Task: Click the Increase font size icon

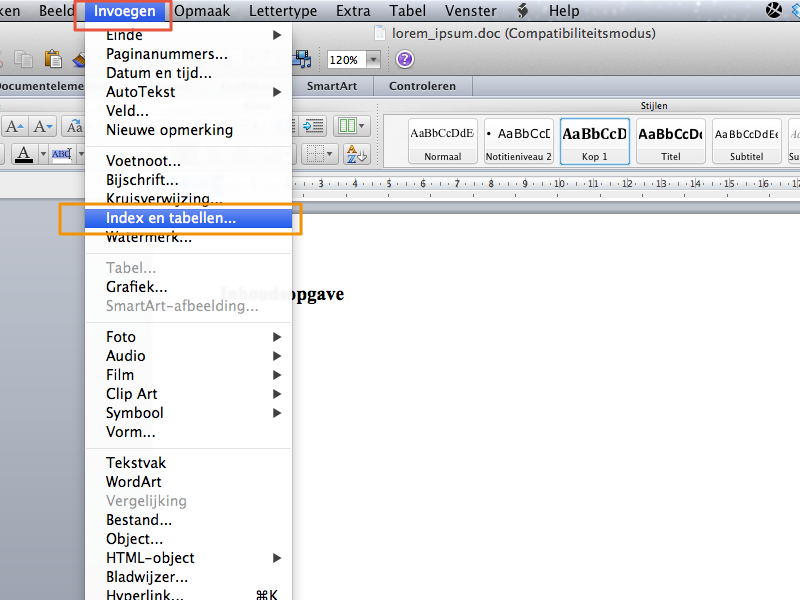Action: pos(15,126)
